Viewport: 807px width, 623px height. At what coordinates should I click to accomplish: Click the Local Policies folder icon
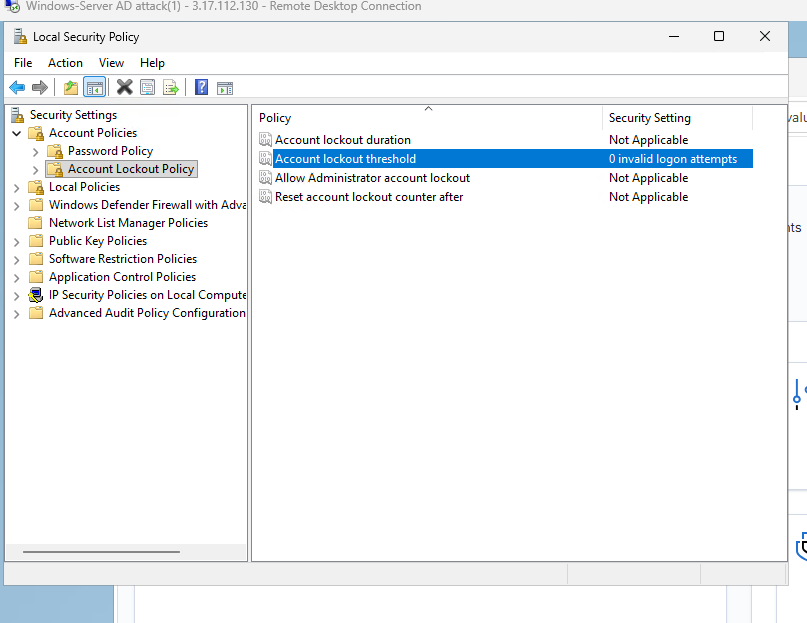point(36,187)
